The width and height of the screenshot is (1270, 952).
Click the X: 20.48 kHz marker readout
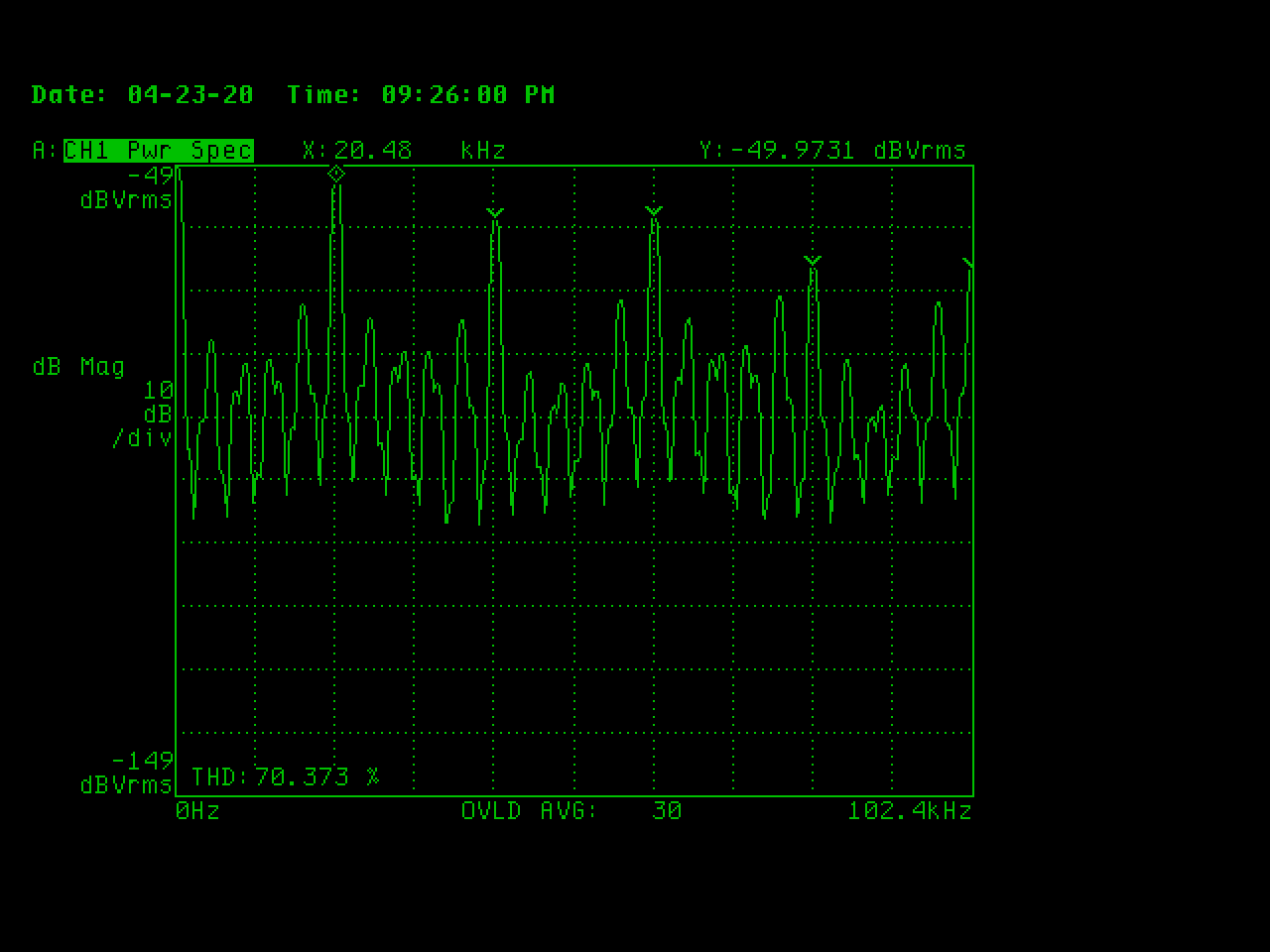click(405, 151)
